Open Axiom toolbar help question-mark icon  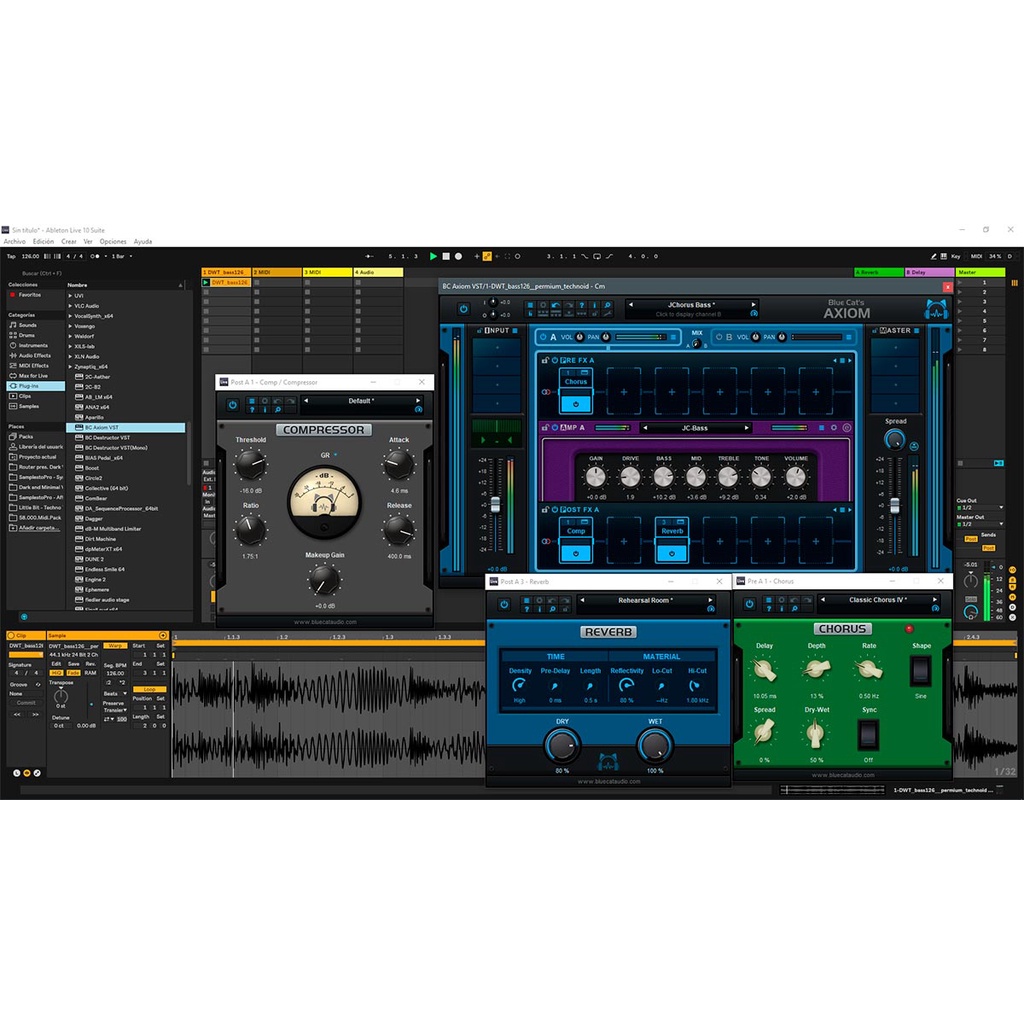pyautogui.click(x=581, y=305)
